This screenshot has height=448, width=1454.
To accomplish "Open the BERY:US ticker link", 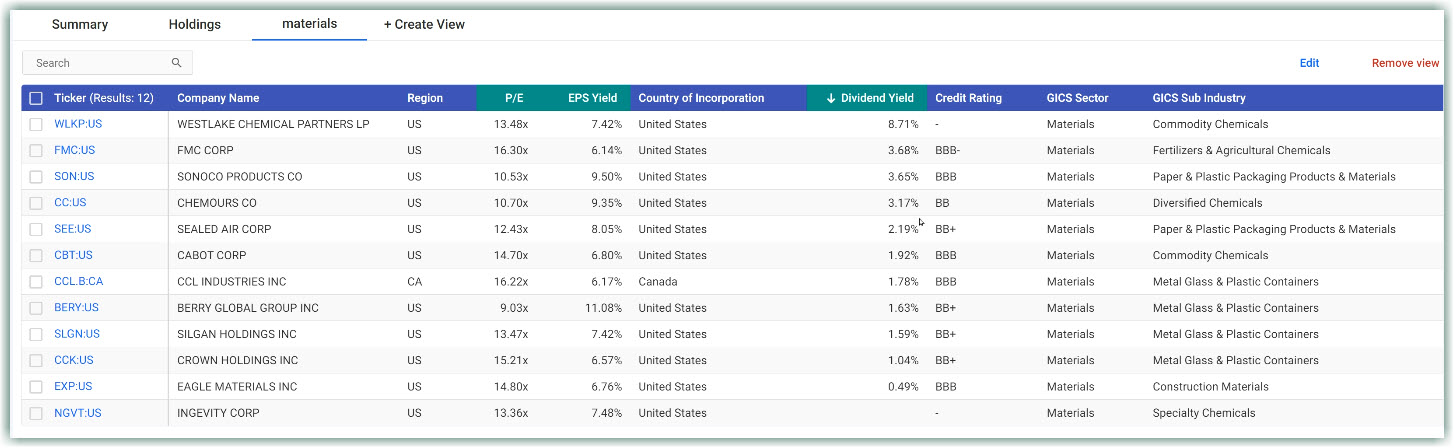I will 77,308.
